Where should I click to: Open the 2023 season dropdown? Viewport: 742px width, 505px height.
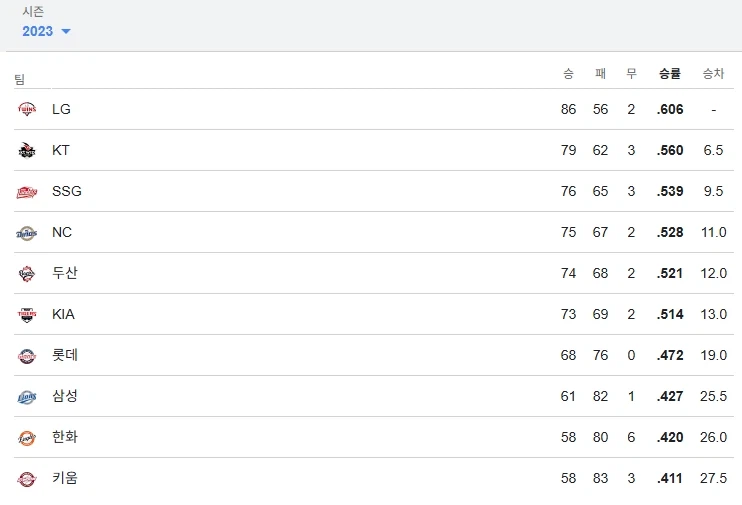(x=38, y=31)
